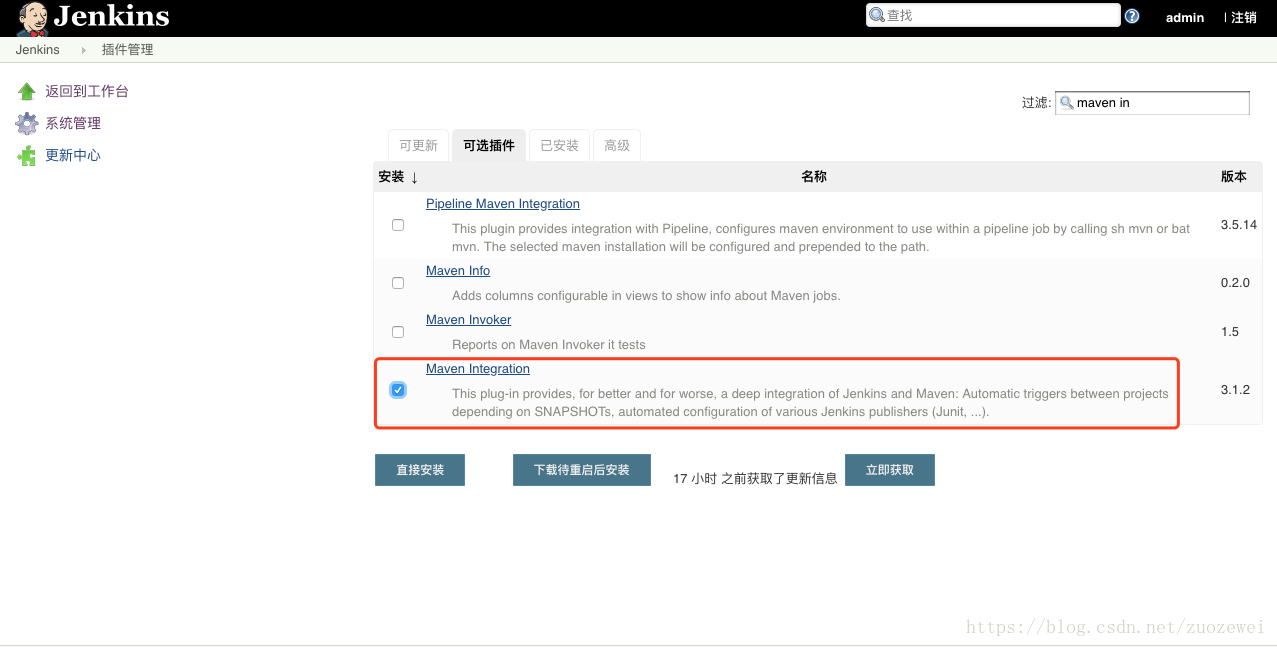This screenshot has width=1277, height=647.
Task: Open the Maven Invoker plugin link
Action: [x=469, y=320]
